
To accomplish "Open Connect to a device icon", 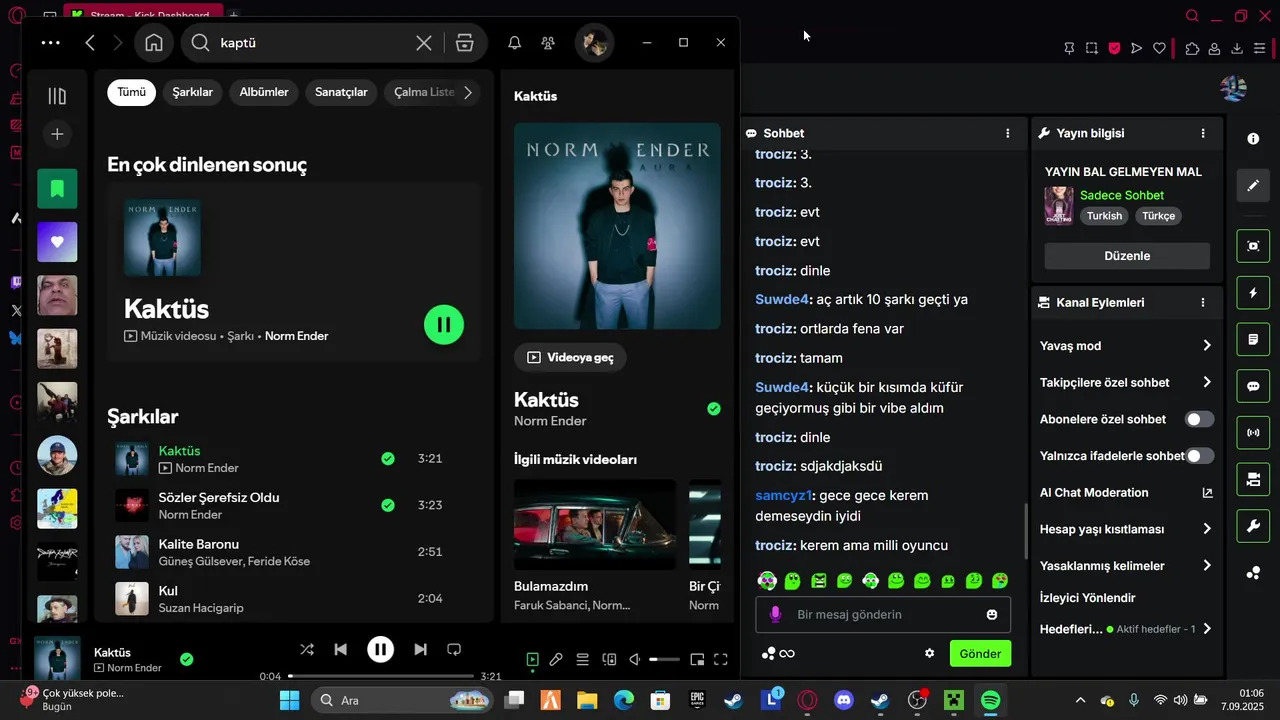I will 609,659.
